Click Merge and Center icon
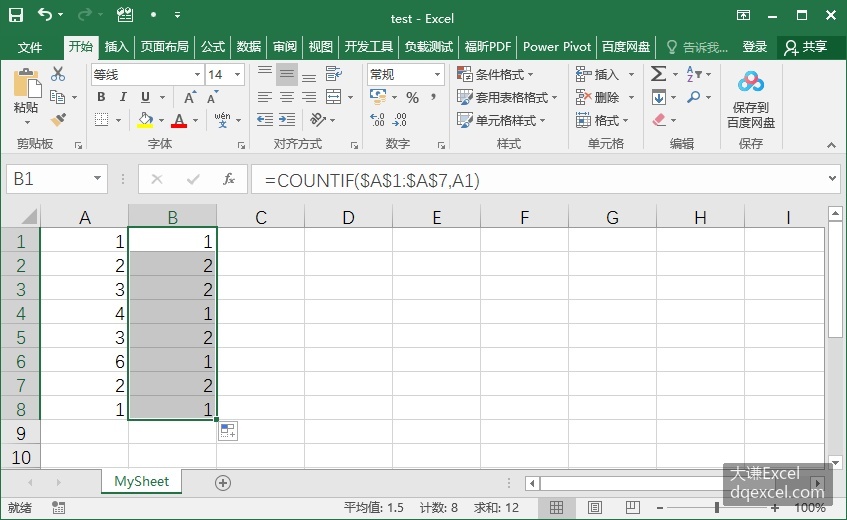 pos(334,97)
